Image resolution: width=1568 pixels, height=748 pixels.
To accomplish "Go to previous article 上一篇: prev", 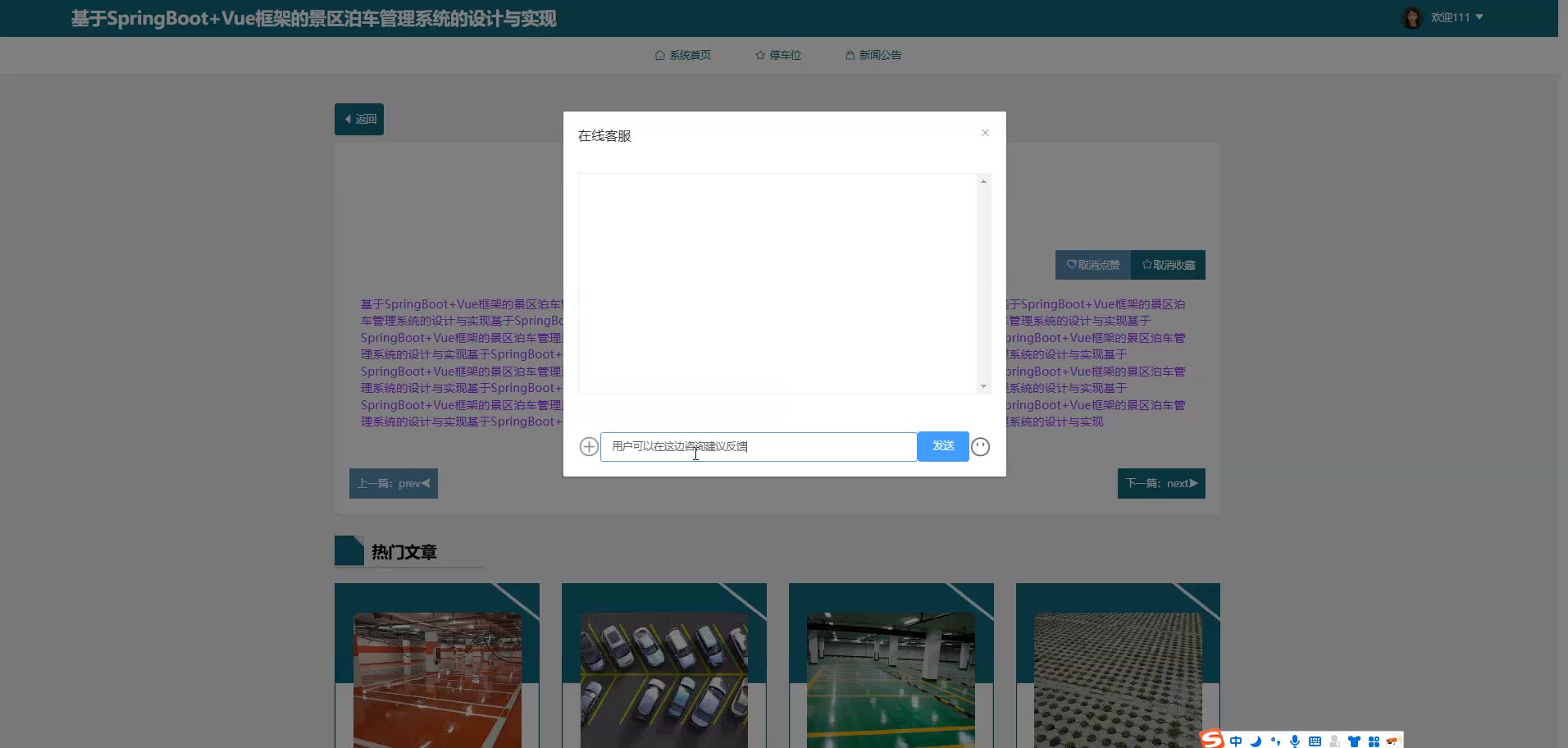I will [x=394, y=483].
